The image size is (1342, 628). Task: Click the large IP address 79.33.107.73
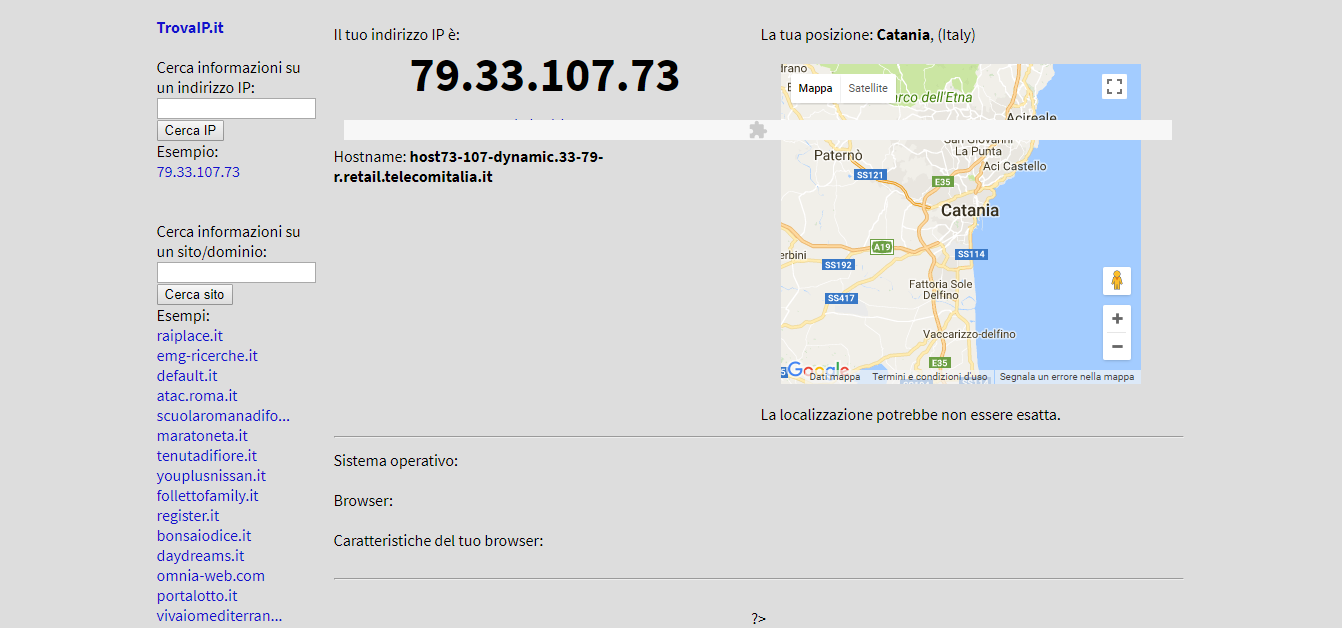(x=545, y=76)
